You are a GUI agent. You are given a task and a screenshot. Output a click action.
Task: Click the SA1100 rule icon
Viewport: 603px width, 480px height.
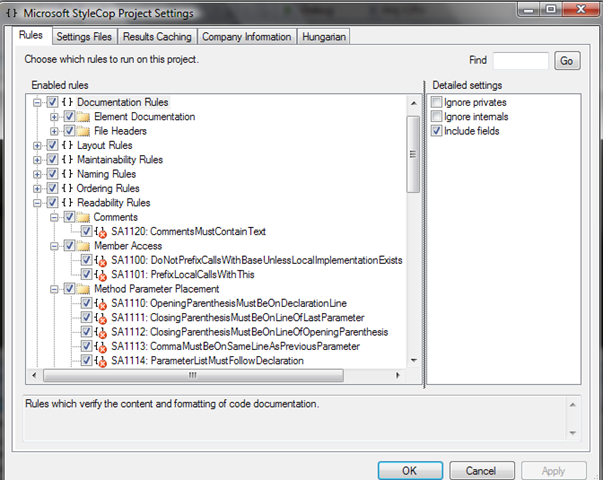click(101, 261)
